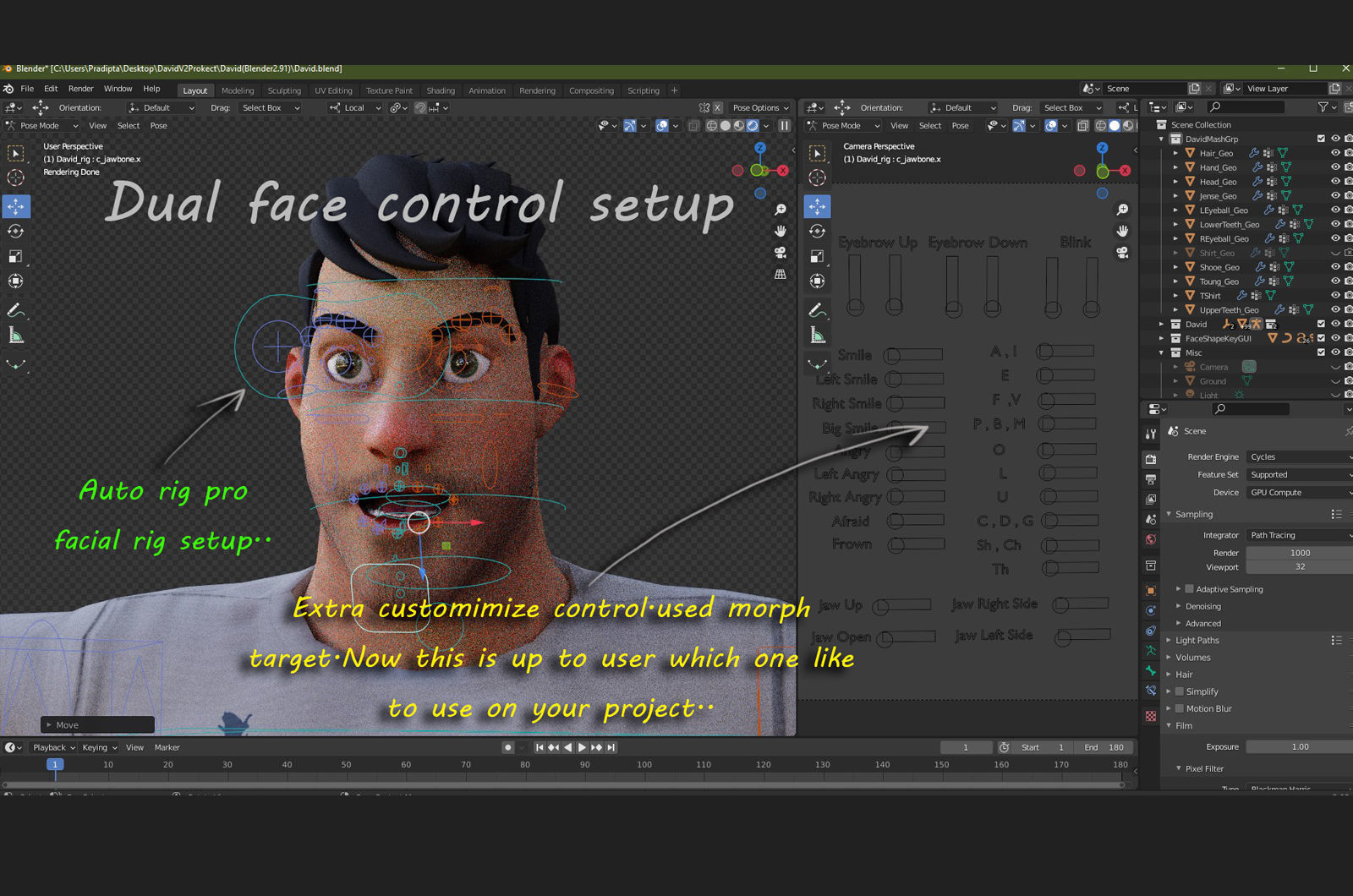Expand the Light Paths panel

(1197, 641)
